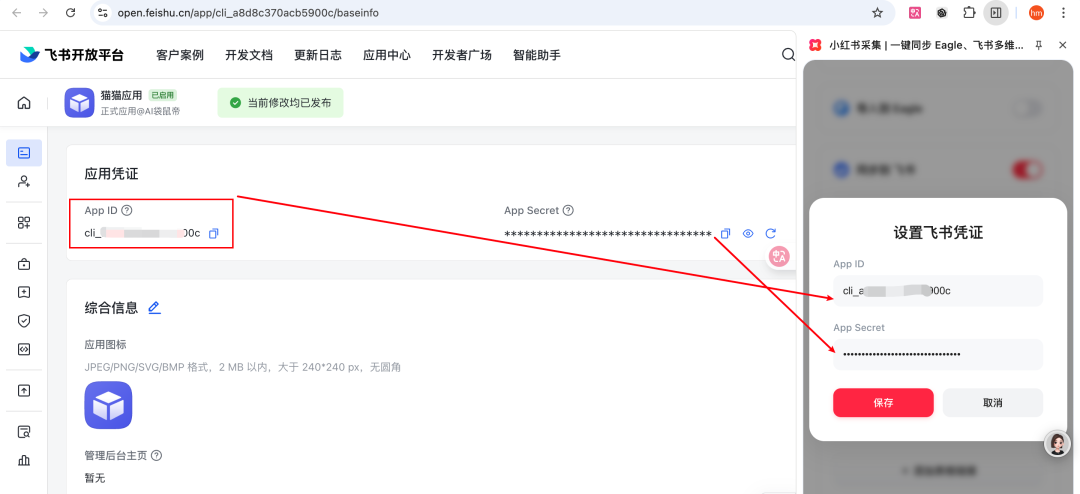The width and height of the screenshot is (1080, 494).
Task: Pin the 小红书采集 side panel
Action: pyautogui.click(x=1038, y=45)
